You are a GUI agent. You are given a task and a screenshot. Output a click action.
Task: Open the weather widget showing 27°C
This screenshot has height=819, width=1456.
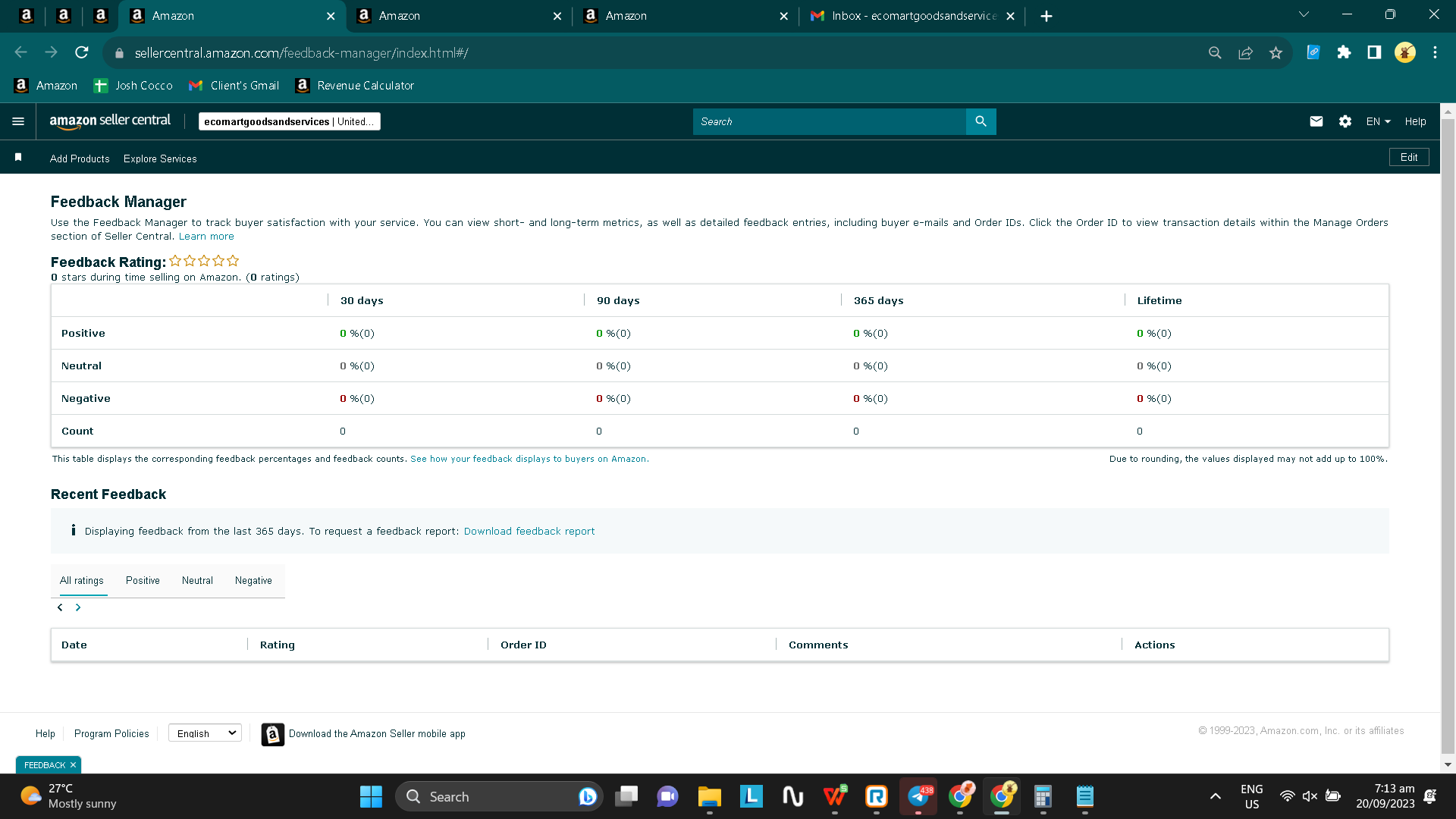point(68,796)
